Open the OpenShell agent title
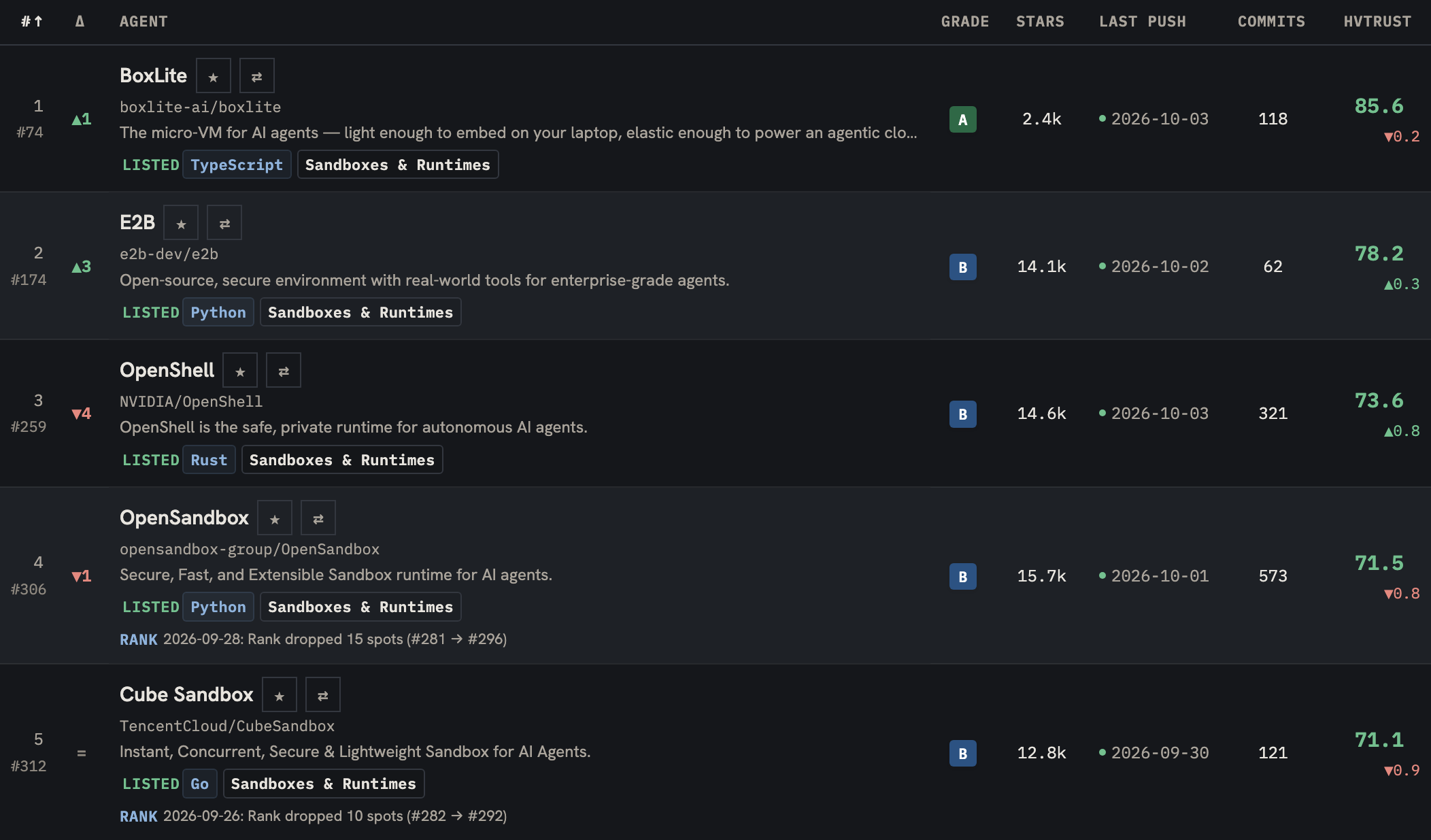This screenshot has height=840, width=1431. click(x=167, y=370)
